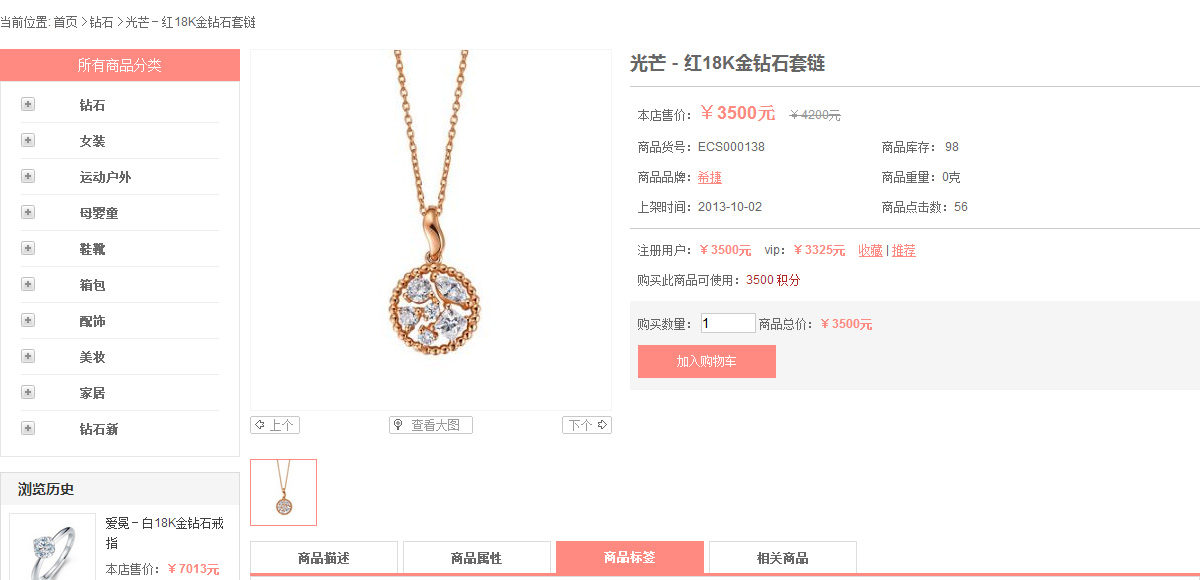
Task: Expand the 钻石新 category plus icon
Action: point(28,428)
